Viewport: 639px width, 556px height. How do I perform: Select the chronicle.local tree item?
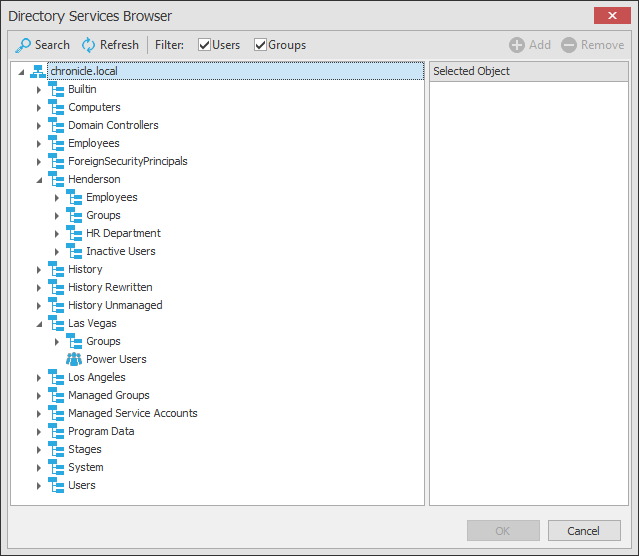pos(236,71)
